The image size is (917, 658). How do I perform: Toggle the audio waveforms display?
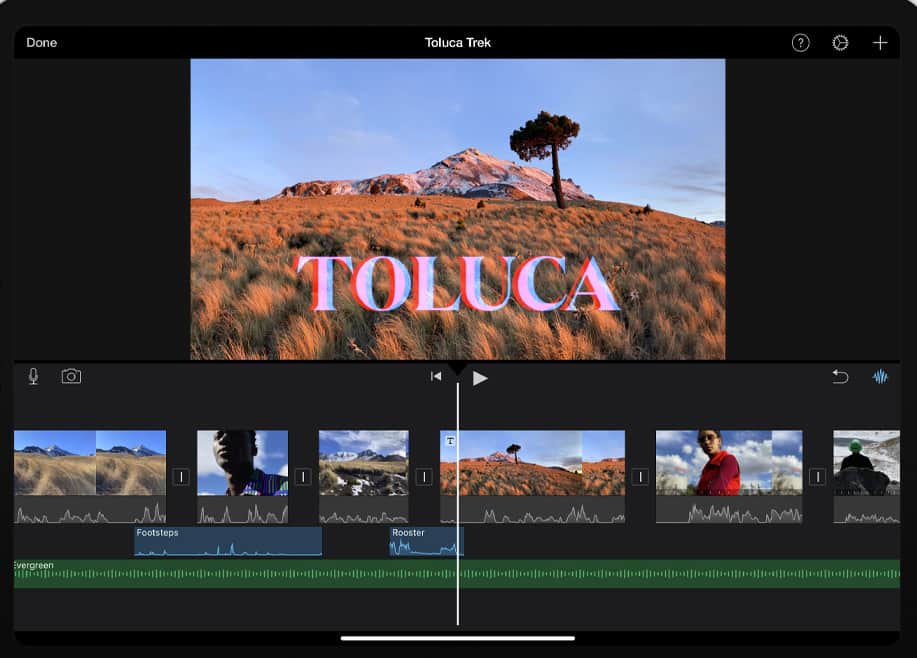pyautogui.click(x=880, y=376)
